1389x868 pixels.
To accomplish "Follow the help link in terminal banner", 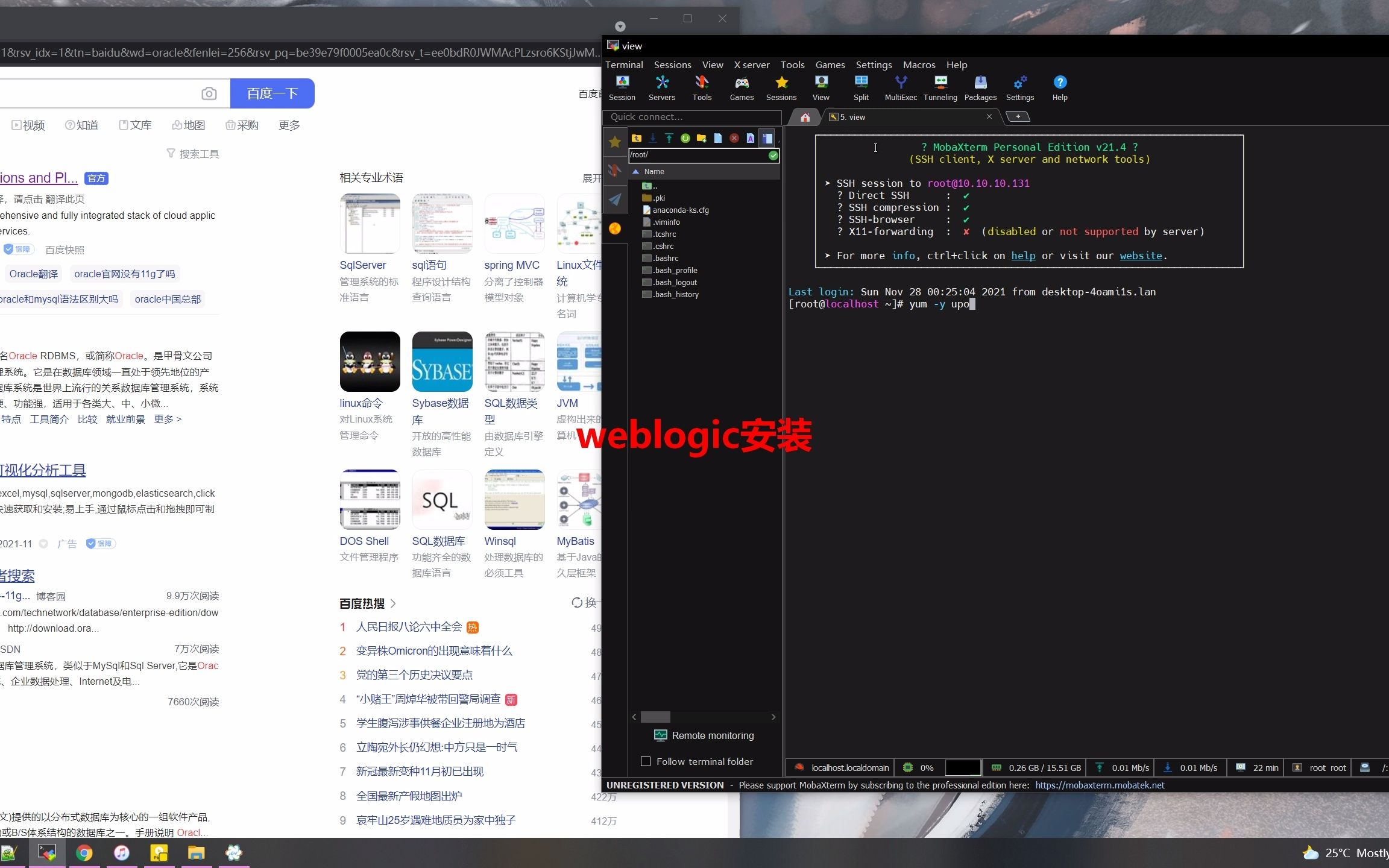I will pos(1023,256).
